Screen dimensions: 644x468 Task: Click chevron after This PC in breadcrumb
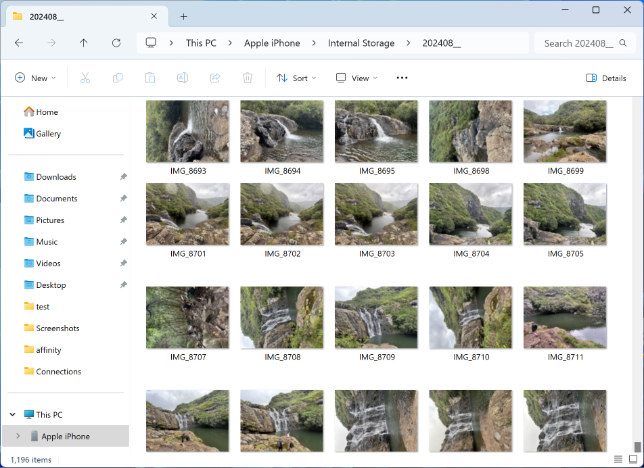pyautogui.click(x=230, y=43)
